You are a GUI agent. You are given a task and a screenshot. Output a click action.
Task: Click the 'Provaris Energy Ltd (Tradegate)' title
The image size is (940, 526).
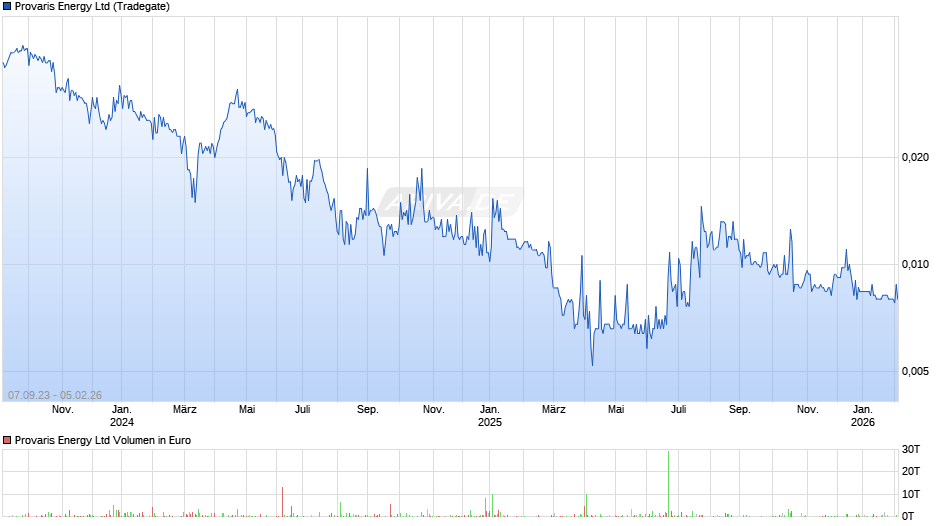[92, 7]
